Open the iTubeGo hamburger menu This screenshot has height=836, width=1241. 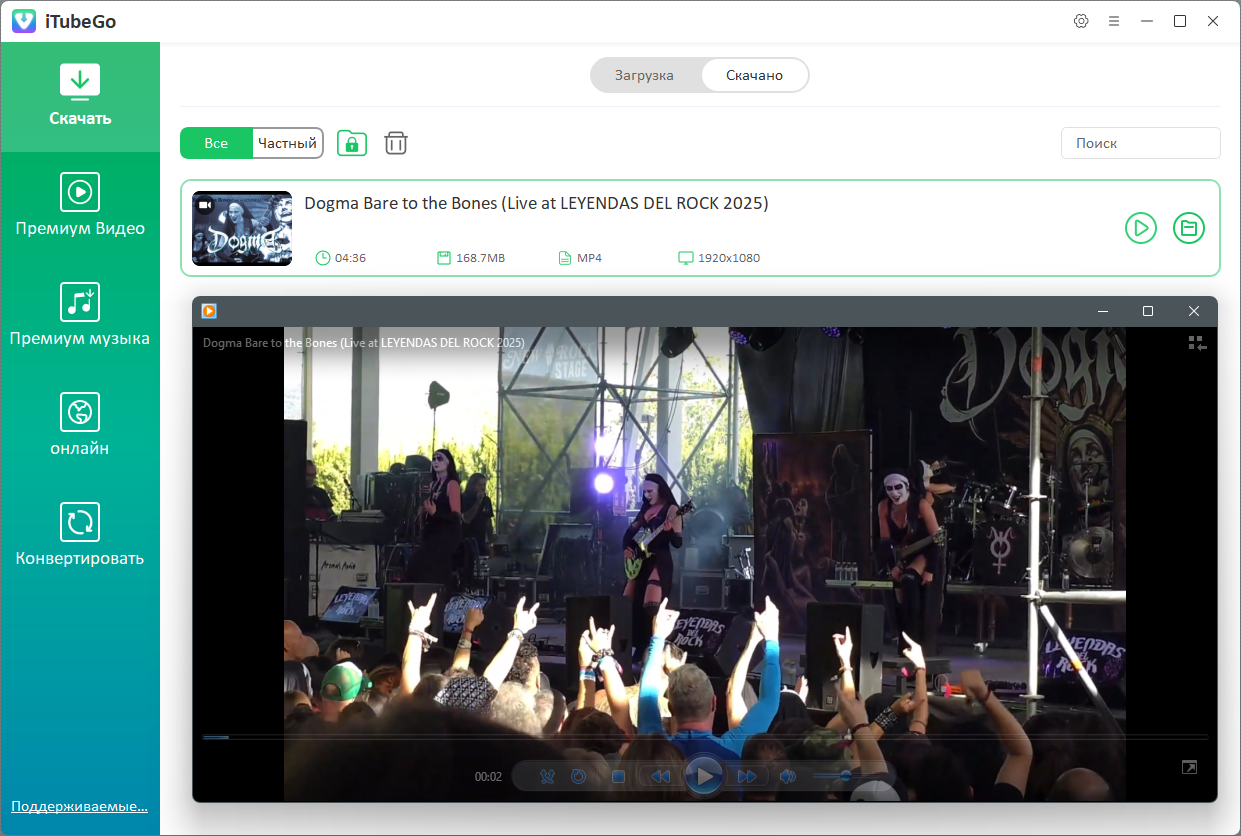[x=1114, y=21]
